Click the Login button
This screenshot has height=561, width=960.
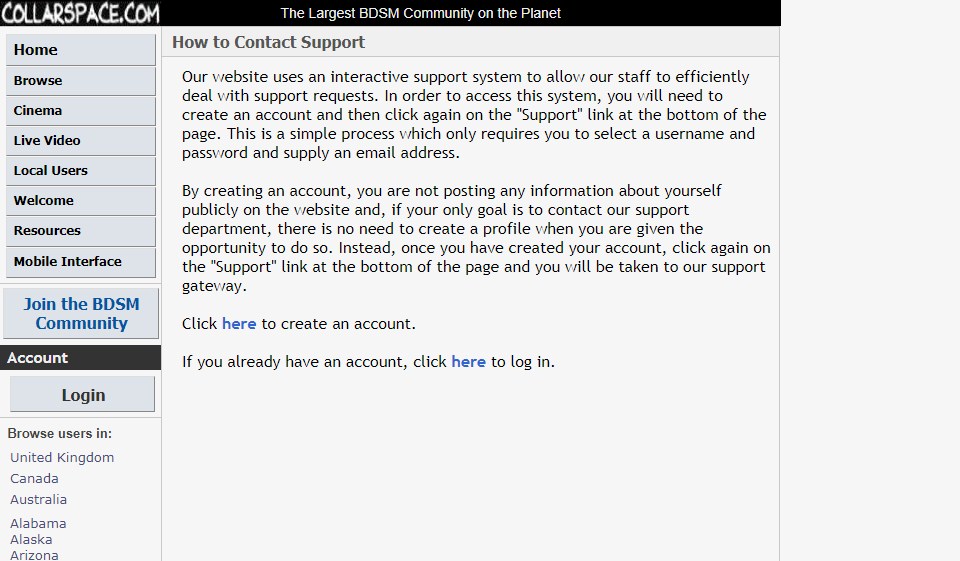[x=83, y=395]
